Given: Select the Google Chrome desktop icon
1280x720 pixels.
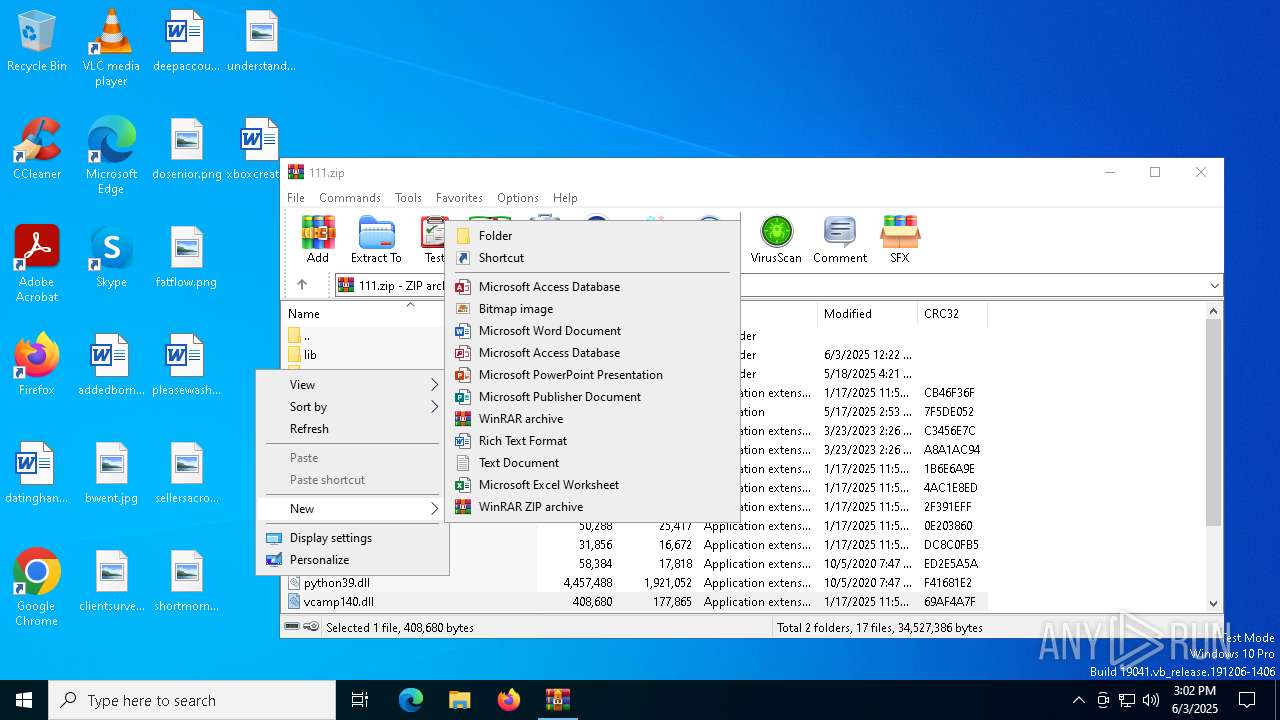Looking at the screenshot, I should click(x=37, y=588).
